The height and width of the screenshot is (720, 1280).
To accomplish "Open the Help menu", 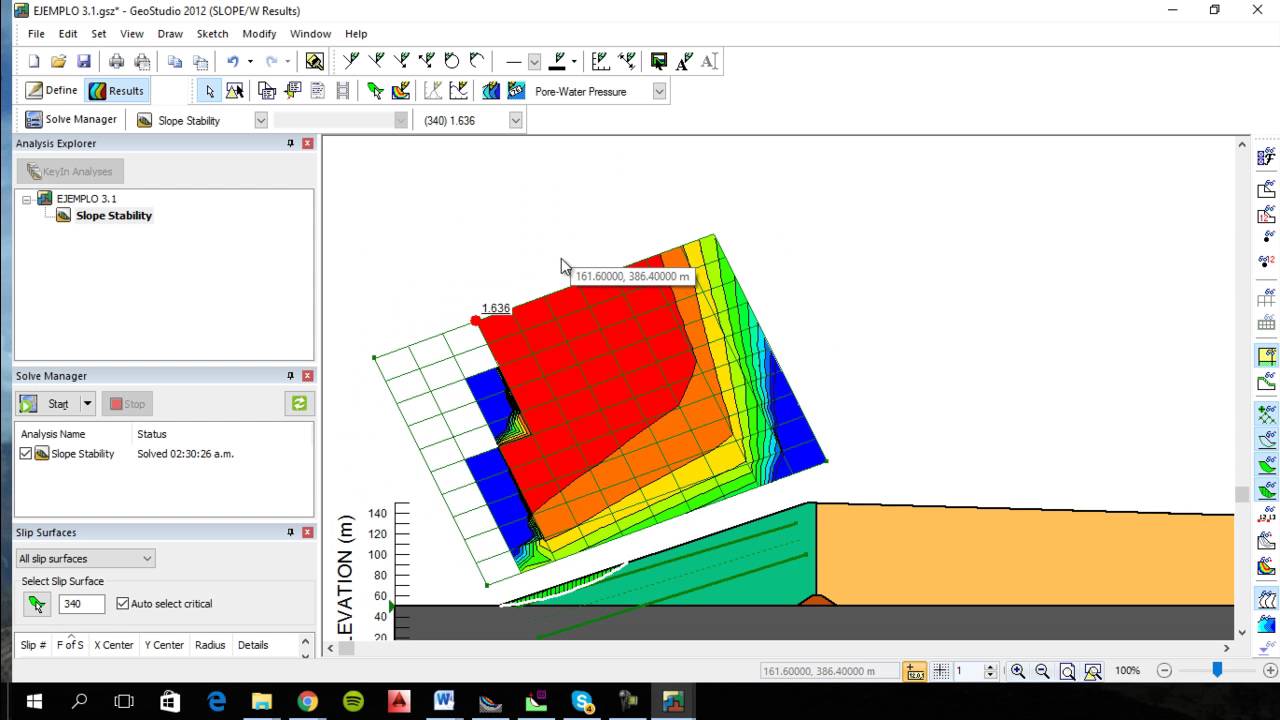I will [x=356, y=34].
